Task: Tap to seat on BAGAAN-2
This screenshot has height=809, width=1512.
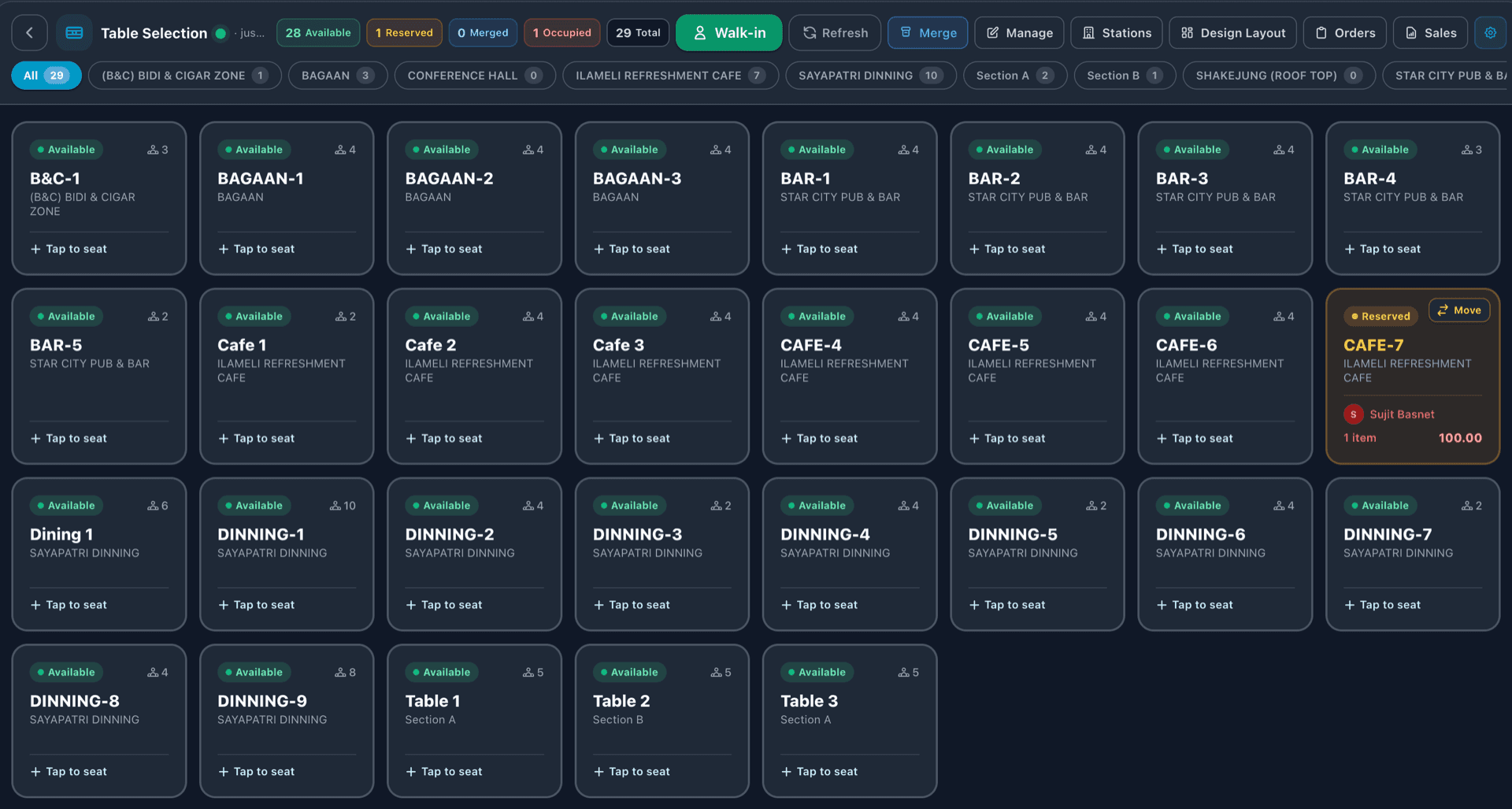Action: (x=444, y=249)
